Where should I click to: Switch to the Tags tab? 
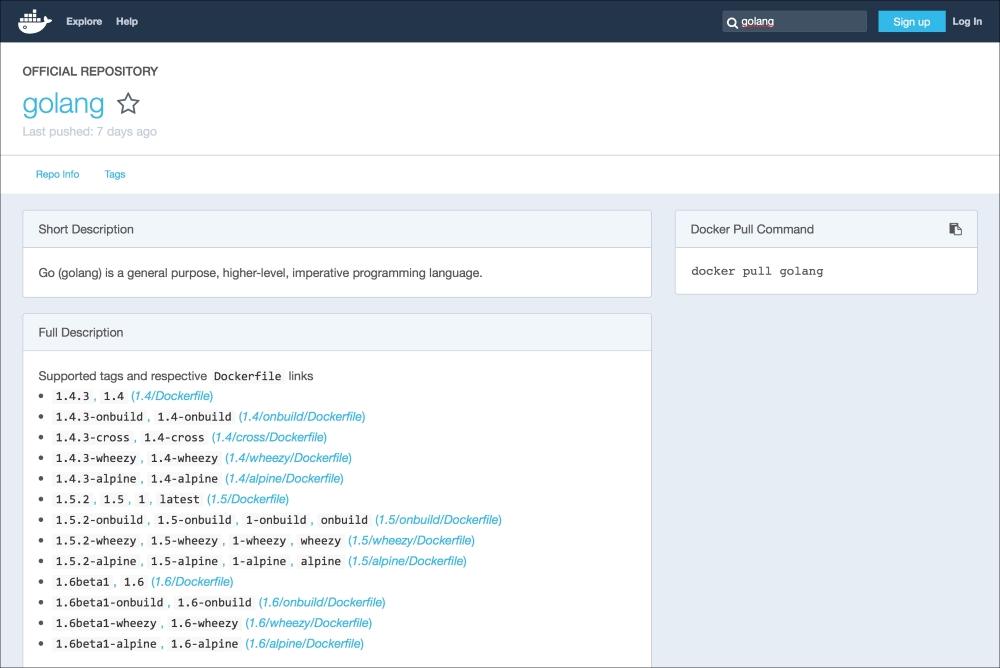(x=115, y=174)
